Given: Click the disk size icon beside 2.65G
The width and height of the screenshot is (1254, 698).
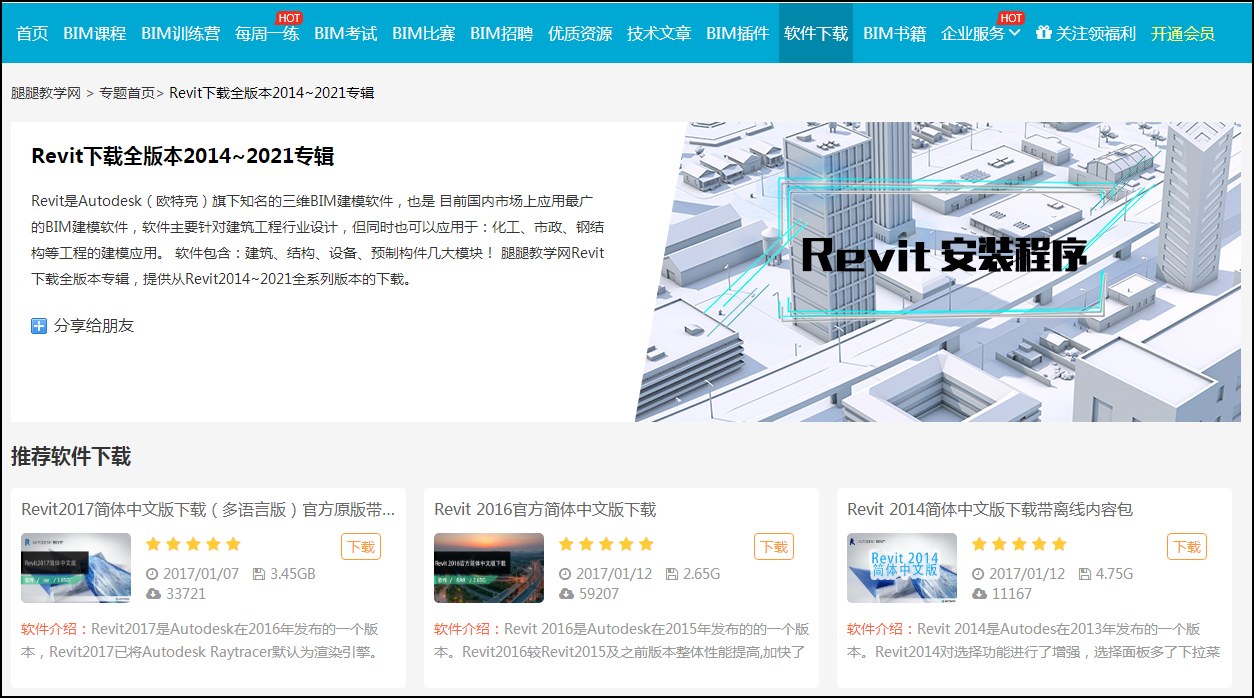Looking at the screenshot, I should (x=672, y=574).
